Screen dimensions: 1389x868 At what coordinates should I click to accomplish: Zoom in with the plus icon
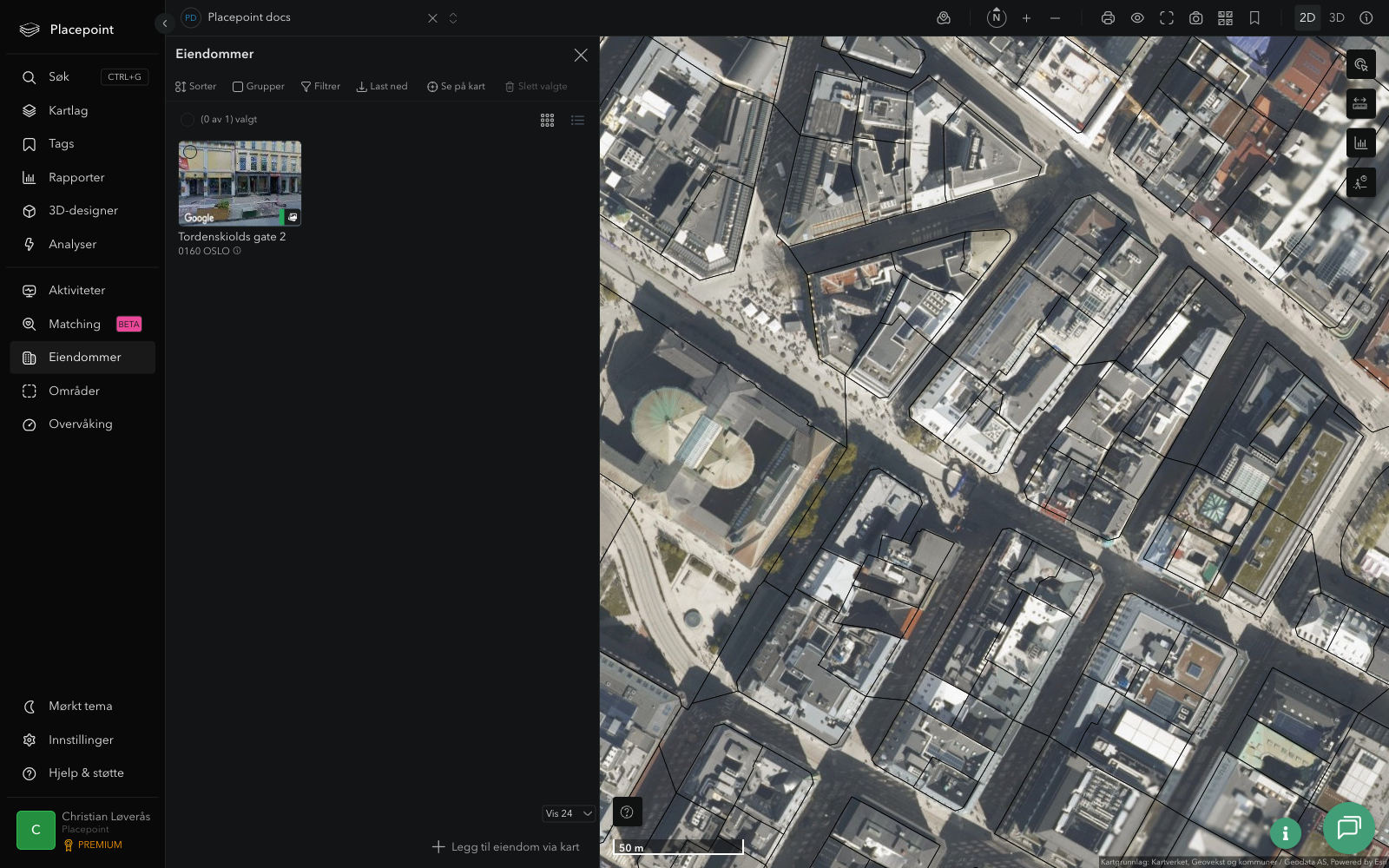click(1026, 18)
